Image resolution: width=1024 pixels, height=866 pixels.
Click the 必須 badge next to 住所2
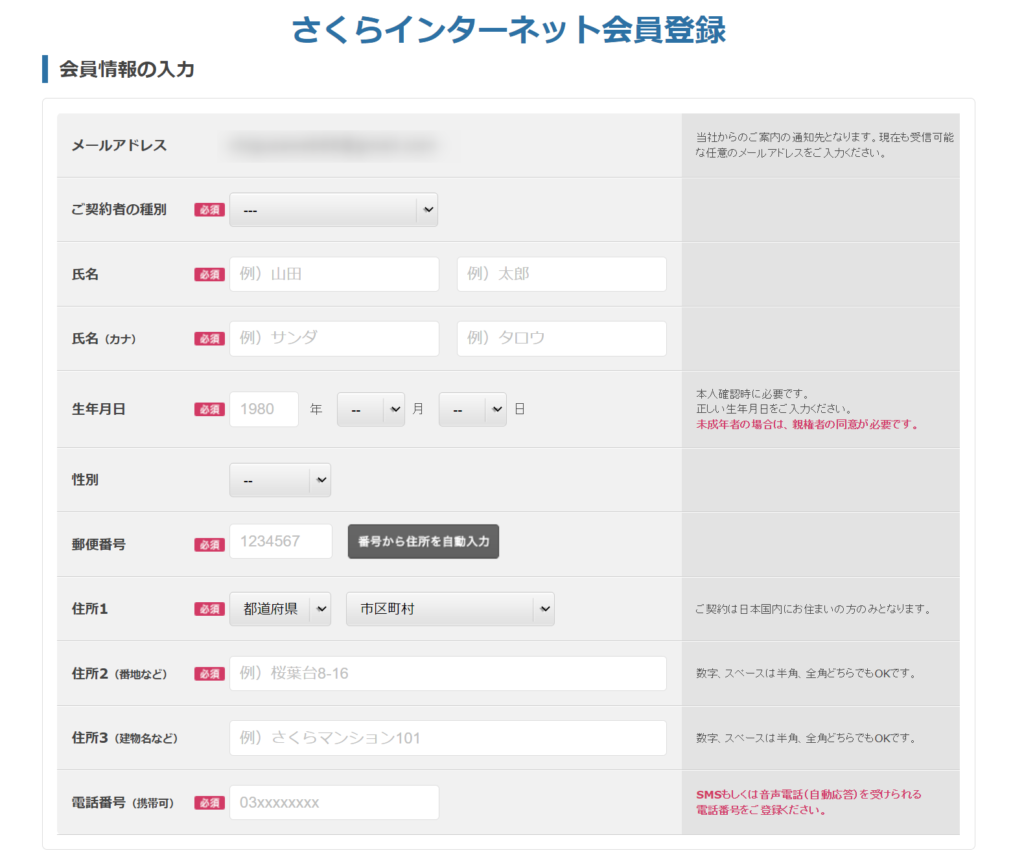point(210,674)
